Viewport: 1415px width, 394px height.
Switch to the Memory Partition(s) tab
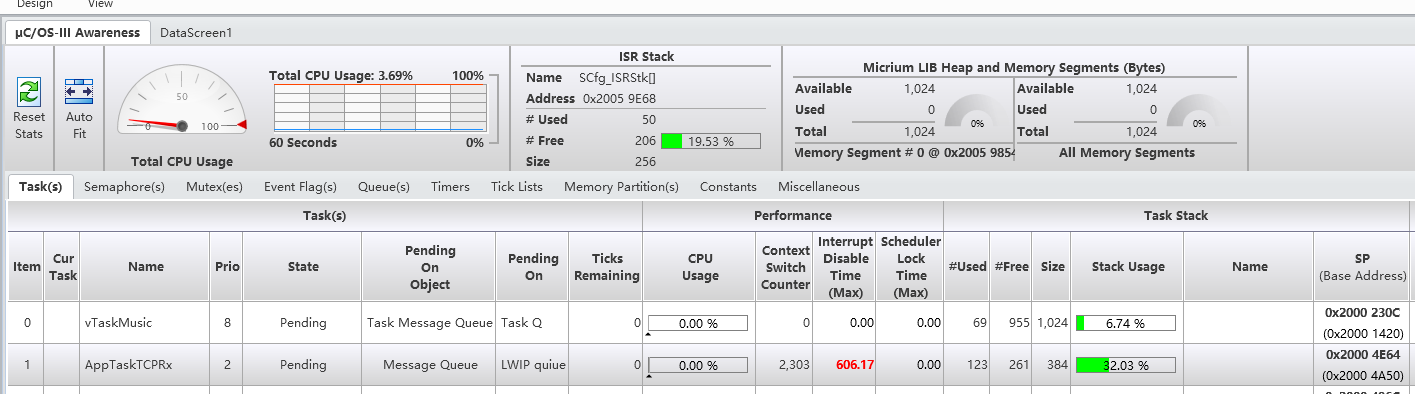621,187
